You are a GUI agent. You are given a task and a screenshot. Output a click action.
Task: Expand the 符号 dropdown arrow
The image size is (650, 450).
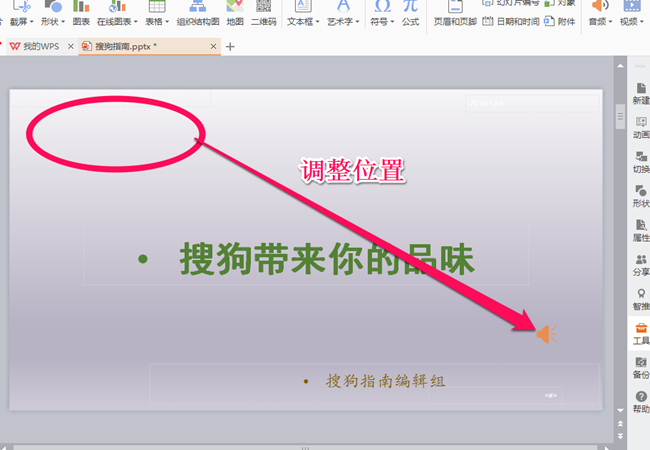click(x=391, y=22)
